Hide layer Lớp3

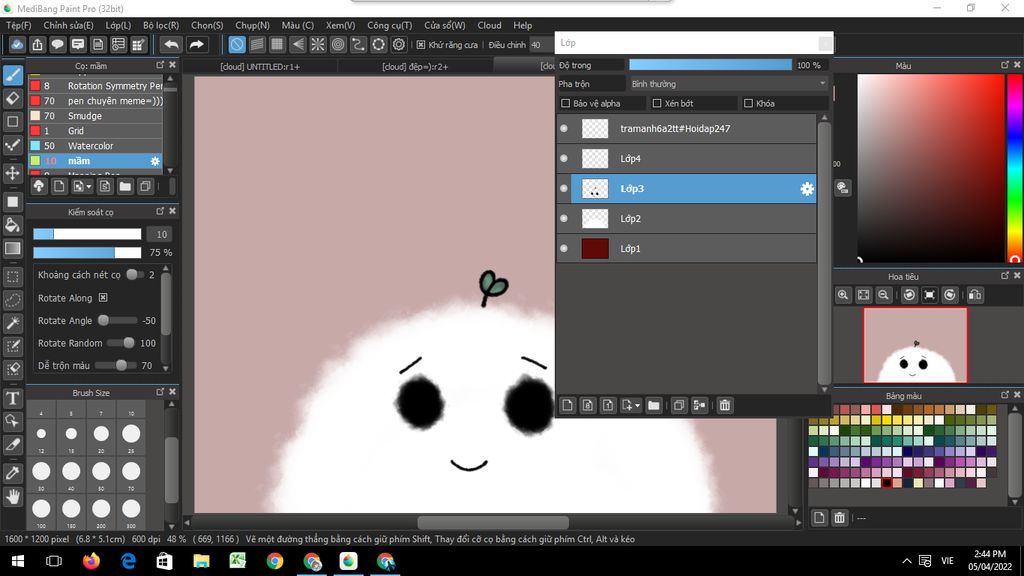[x=564, y=189]
